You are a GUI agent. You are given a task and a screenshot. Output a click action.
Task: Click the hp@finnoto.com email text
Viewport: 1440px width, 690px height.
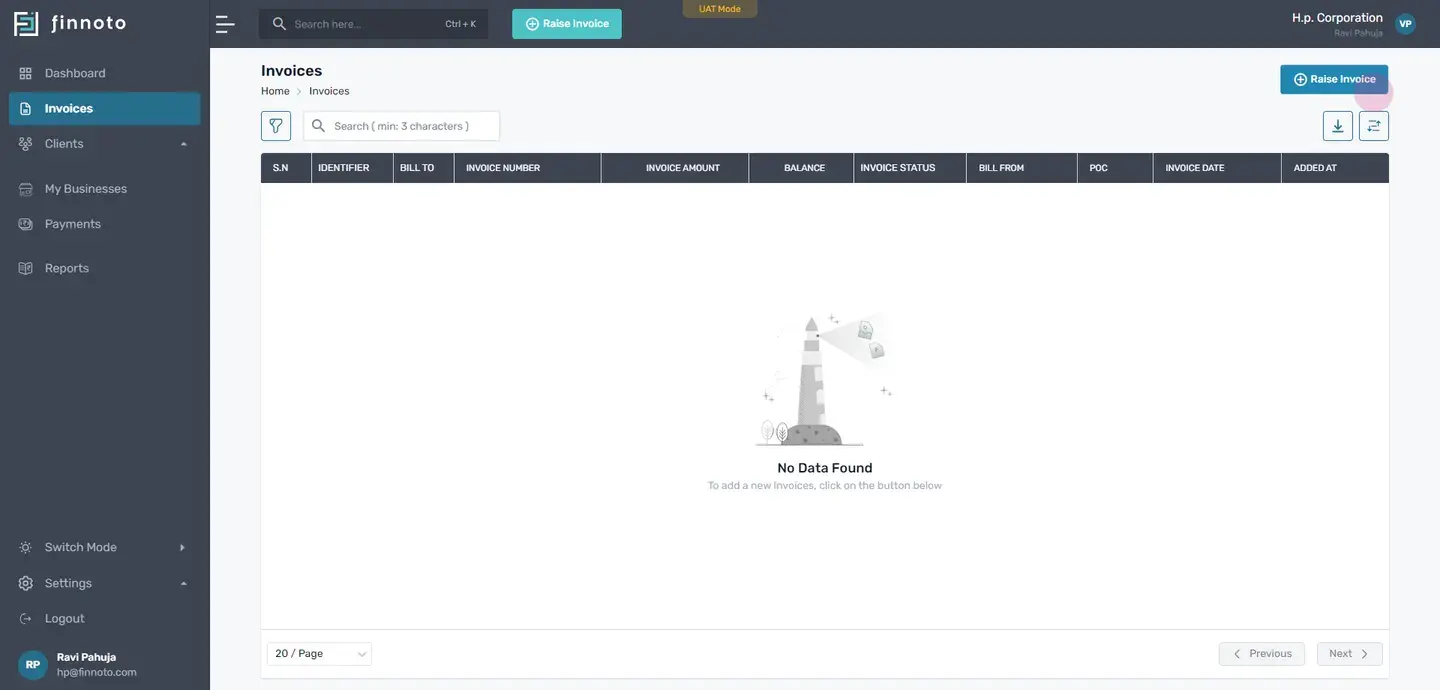[x=97, y=673]
